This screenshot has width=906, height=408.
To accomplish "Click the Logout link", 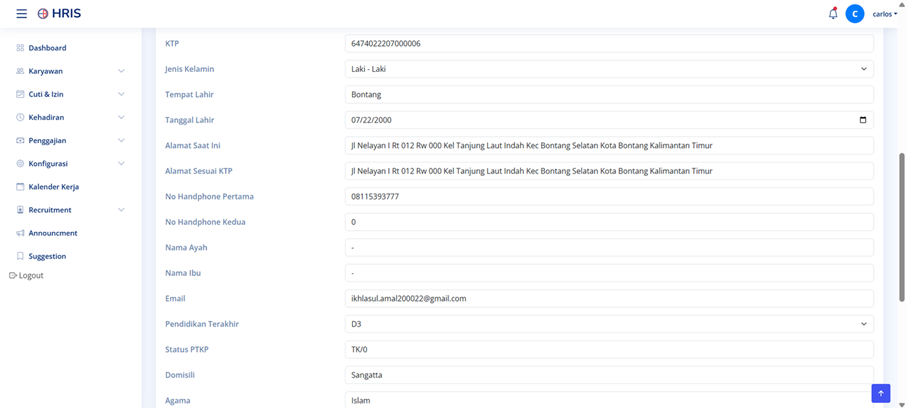I will coord(27,276).
